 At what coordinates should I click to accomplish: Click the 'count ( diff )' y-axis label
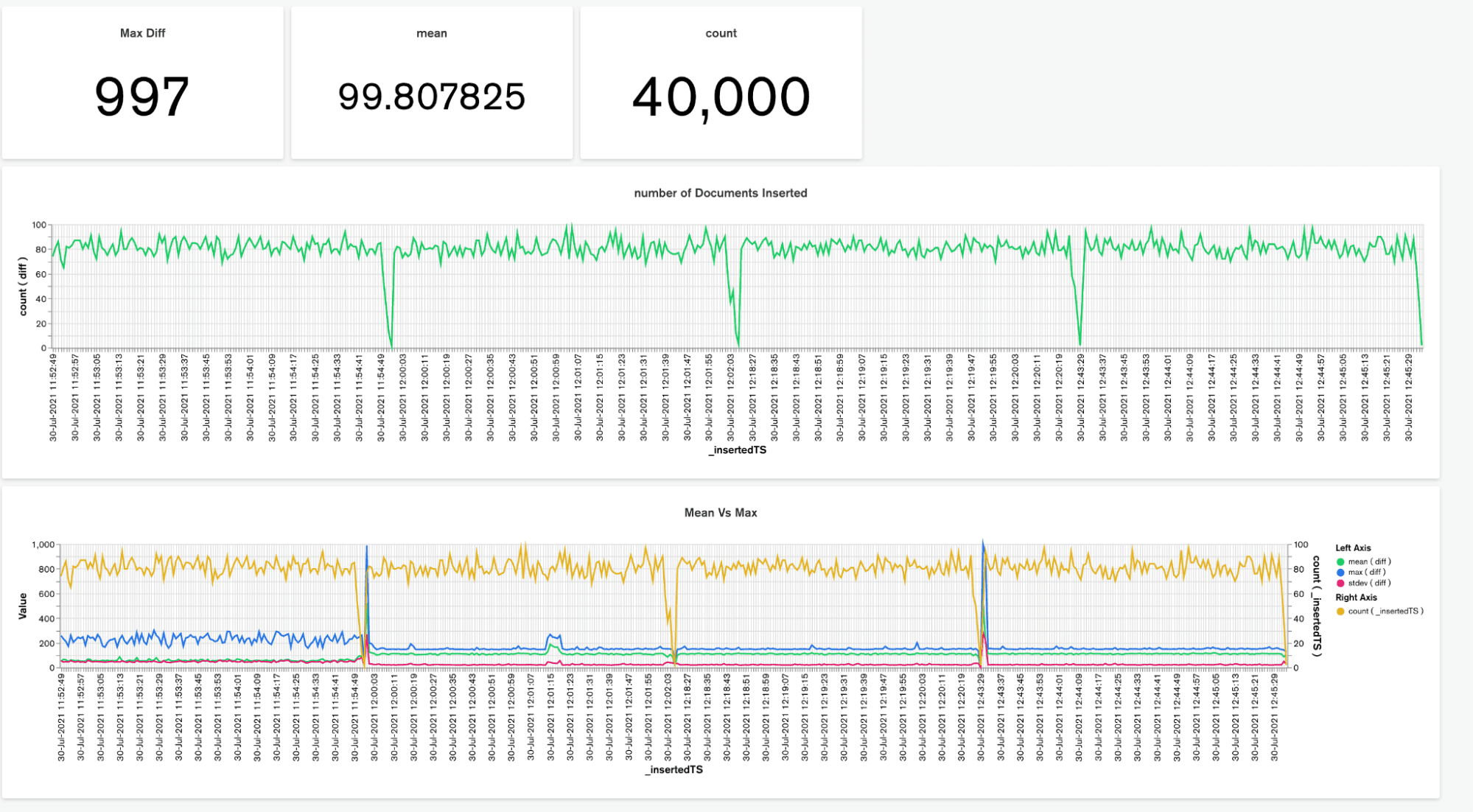point(23,287)
